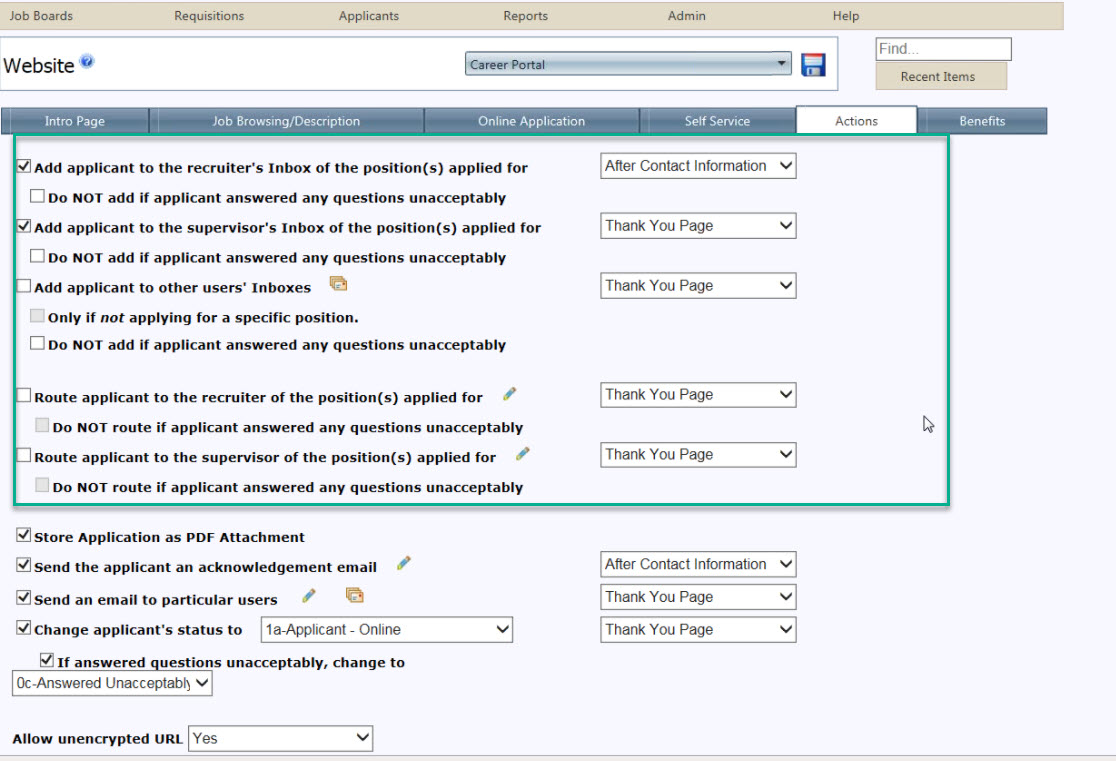This screenshot has width=1116, height=761.
Task: Click the Find search field
Action: tap(943, 49)
